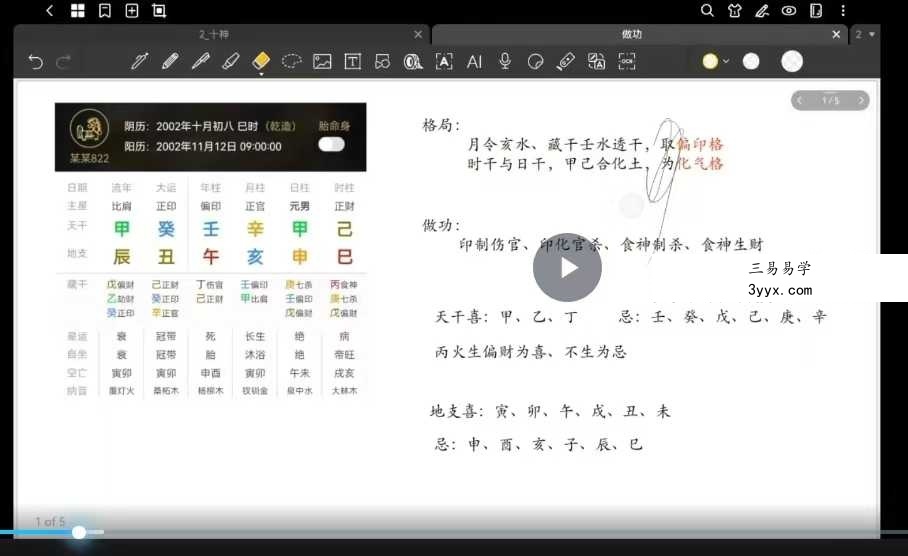Tap the bookmark icon in top bar
The width and height of the screenshot is (908, 556).
[x=105, y=10]
